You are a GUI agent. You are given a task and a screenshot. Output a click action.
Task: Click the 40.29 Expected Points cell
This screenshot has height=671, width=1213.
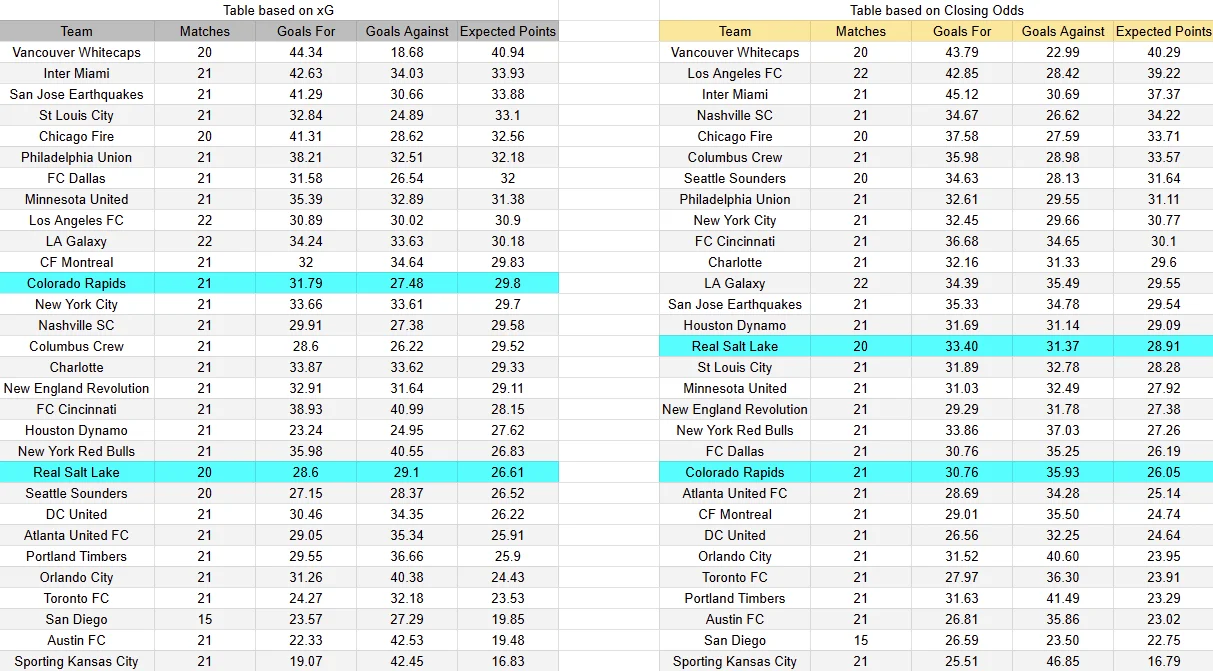point(1163,52)
